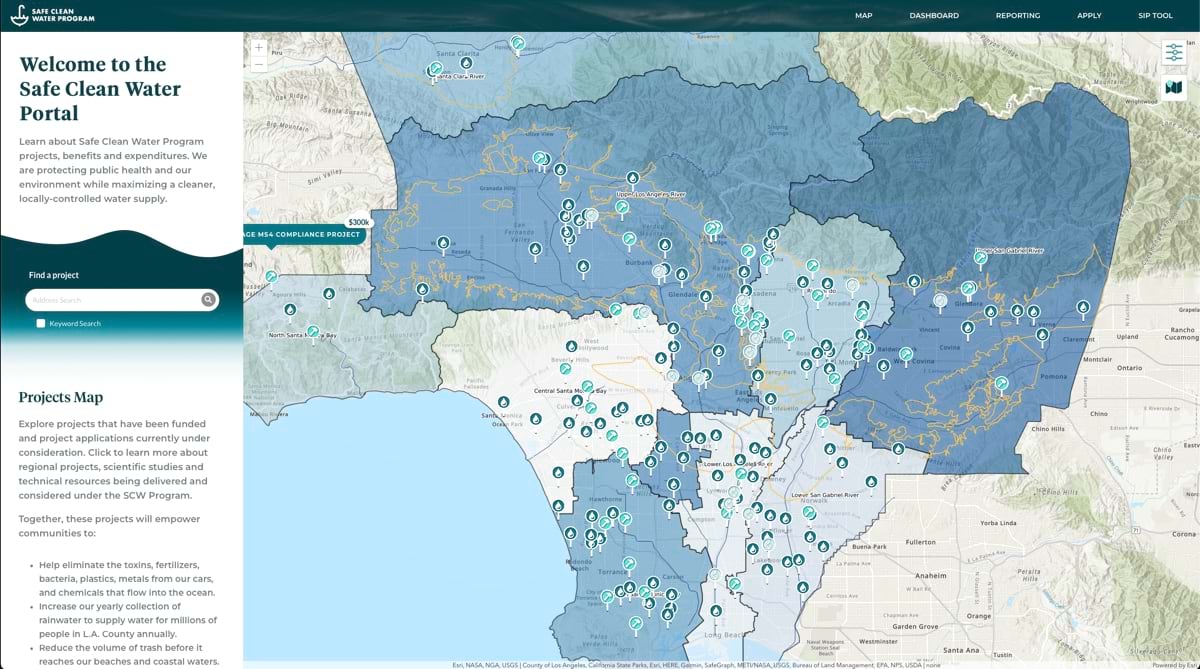1200x669 pixels.
Task: Select water-drop marker west of Chino Hills
Action: (x=899, y=451)
